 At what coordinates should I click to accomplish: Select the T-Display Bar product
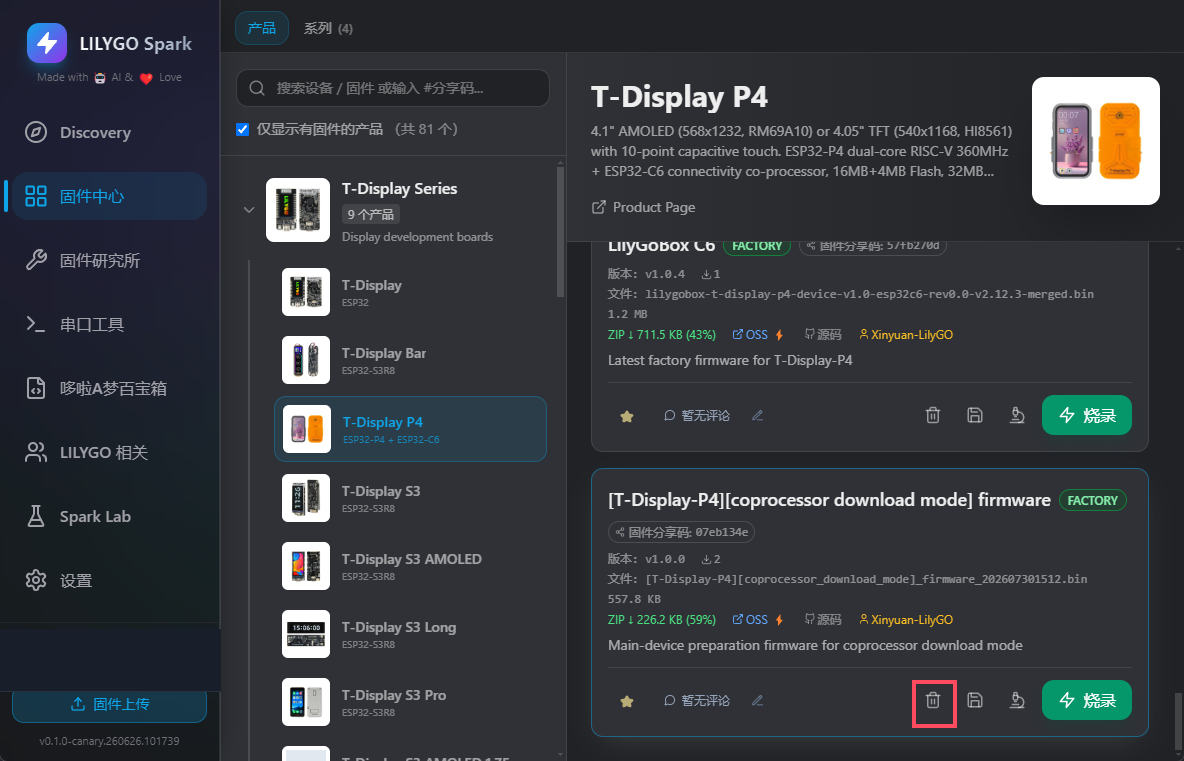tap(410, 360)
